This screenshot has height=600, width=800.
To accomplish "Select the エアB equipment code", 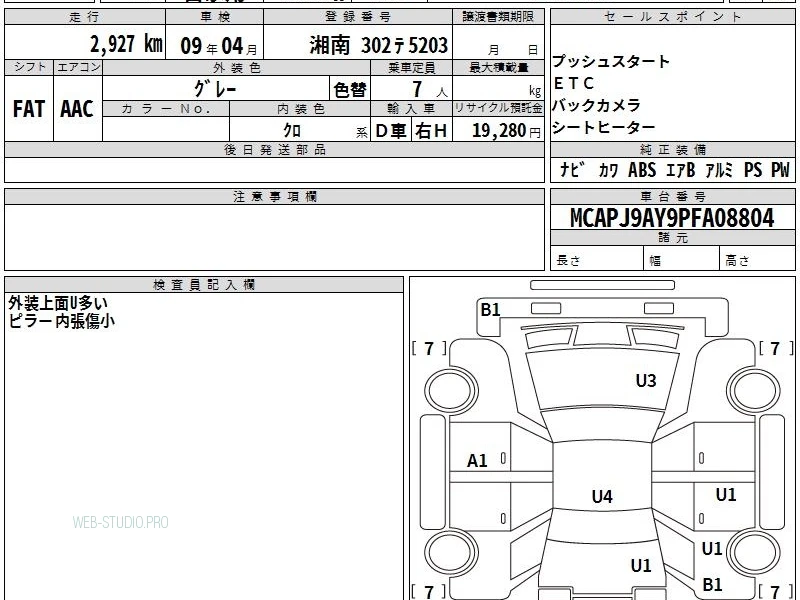I will [681, 170].
